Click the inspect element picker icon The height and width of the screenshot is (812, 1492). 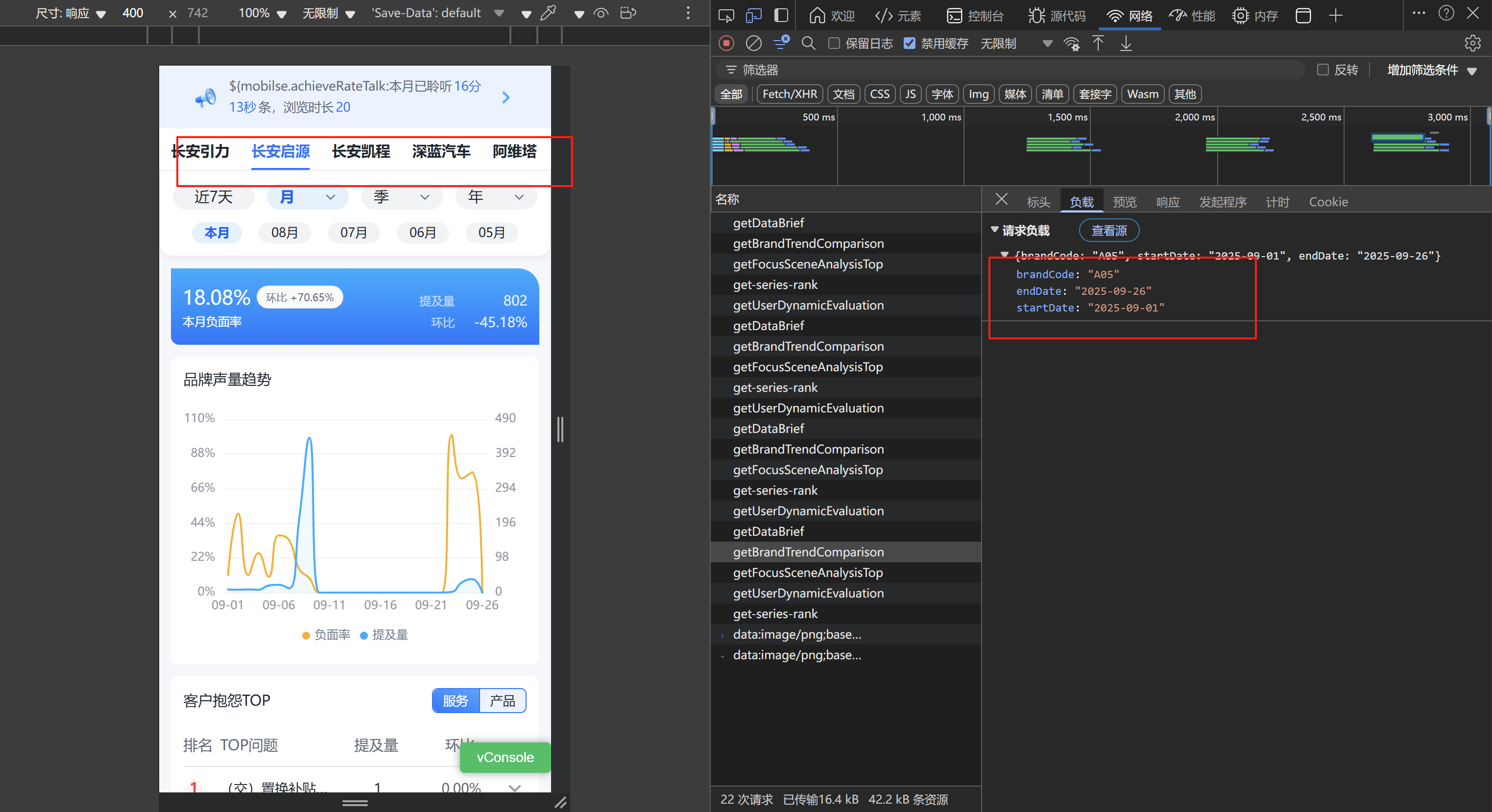tap(726, 16)
